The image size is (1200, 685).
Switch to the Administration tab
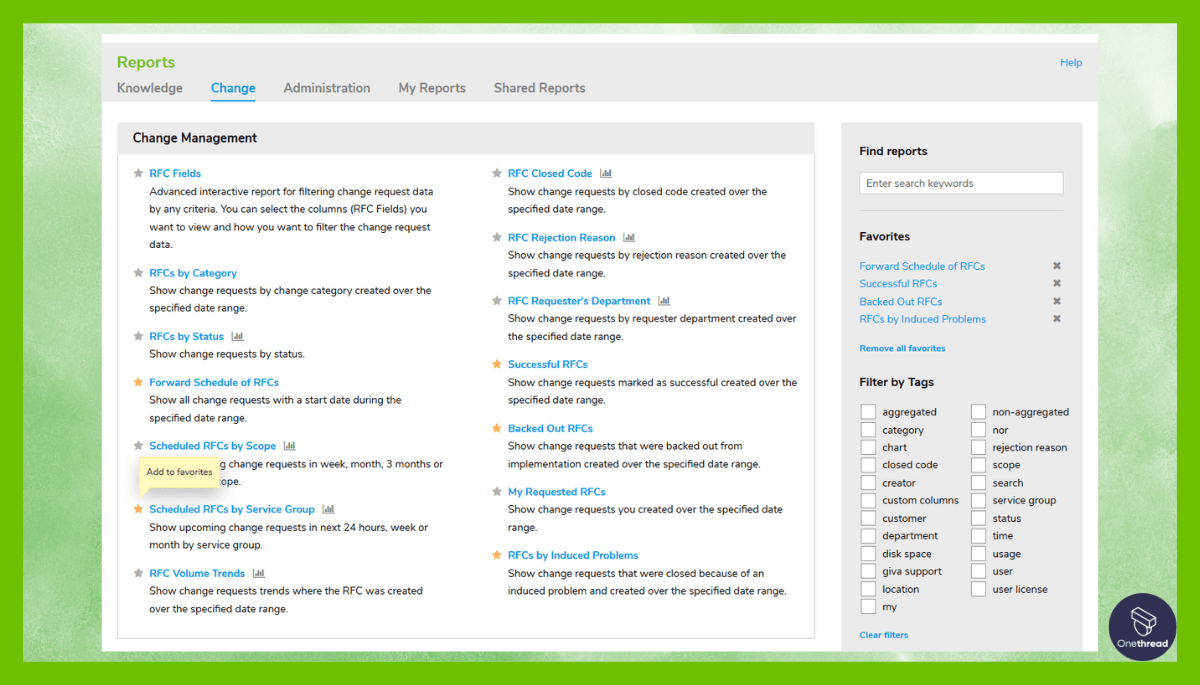[327, 88]
